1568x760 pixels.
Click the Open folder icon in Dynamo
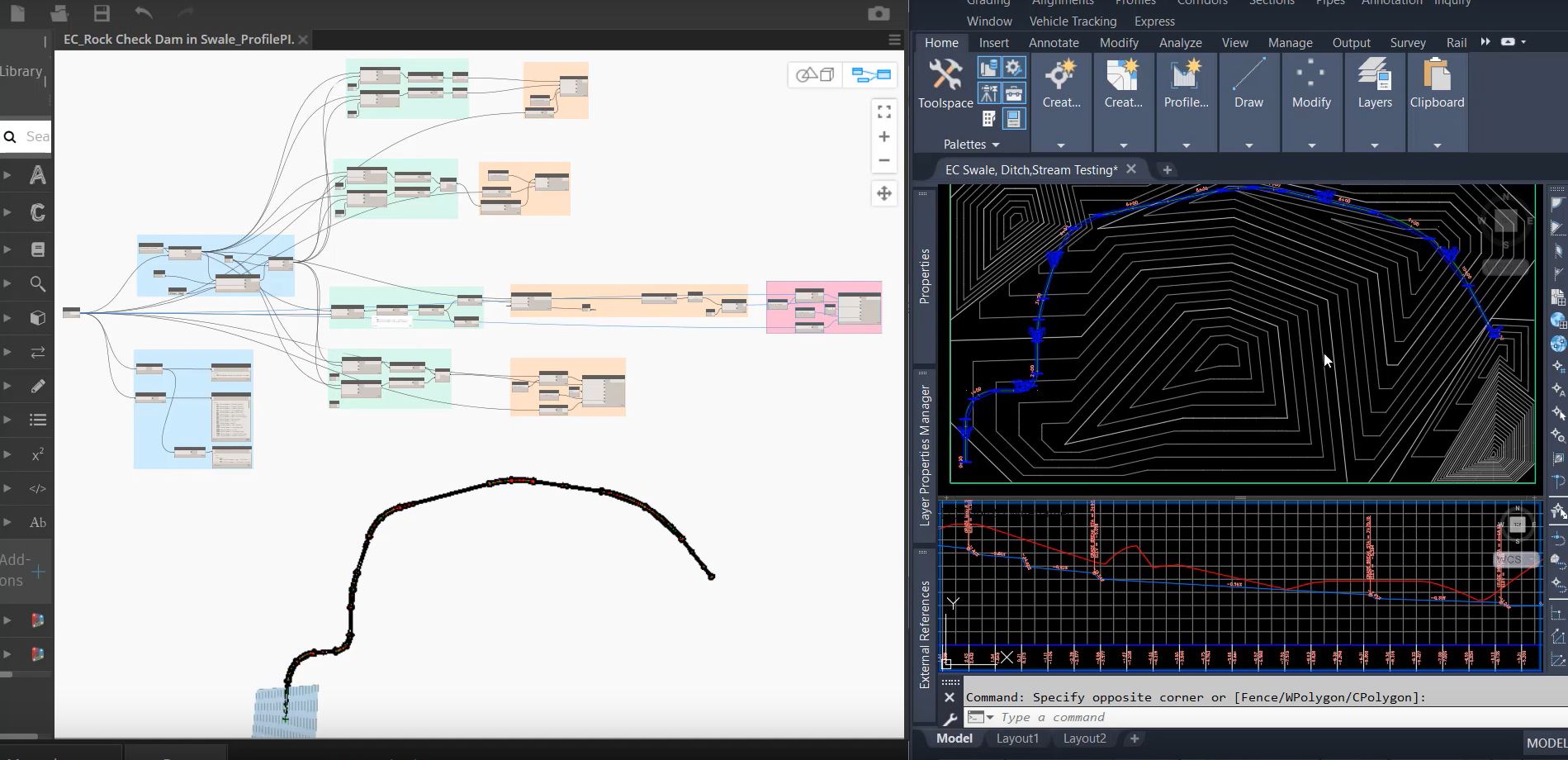(x=59, y=12)
